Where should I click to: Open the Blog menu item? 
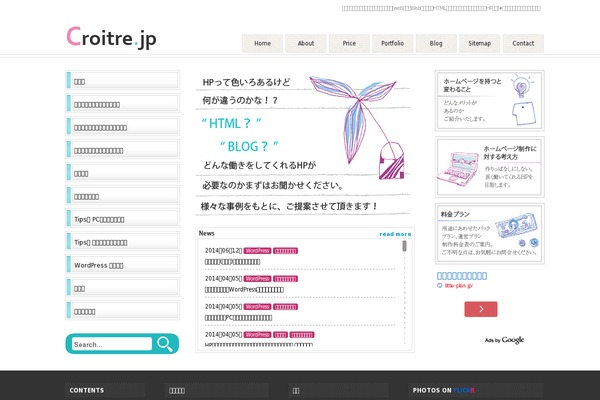click(436, 43)
